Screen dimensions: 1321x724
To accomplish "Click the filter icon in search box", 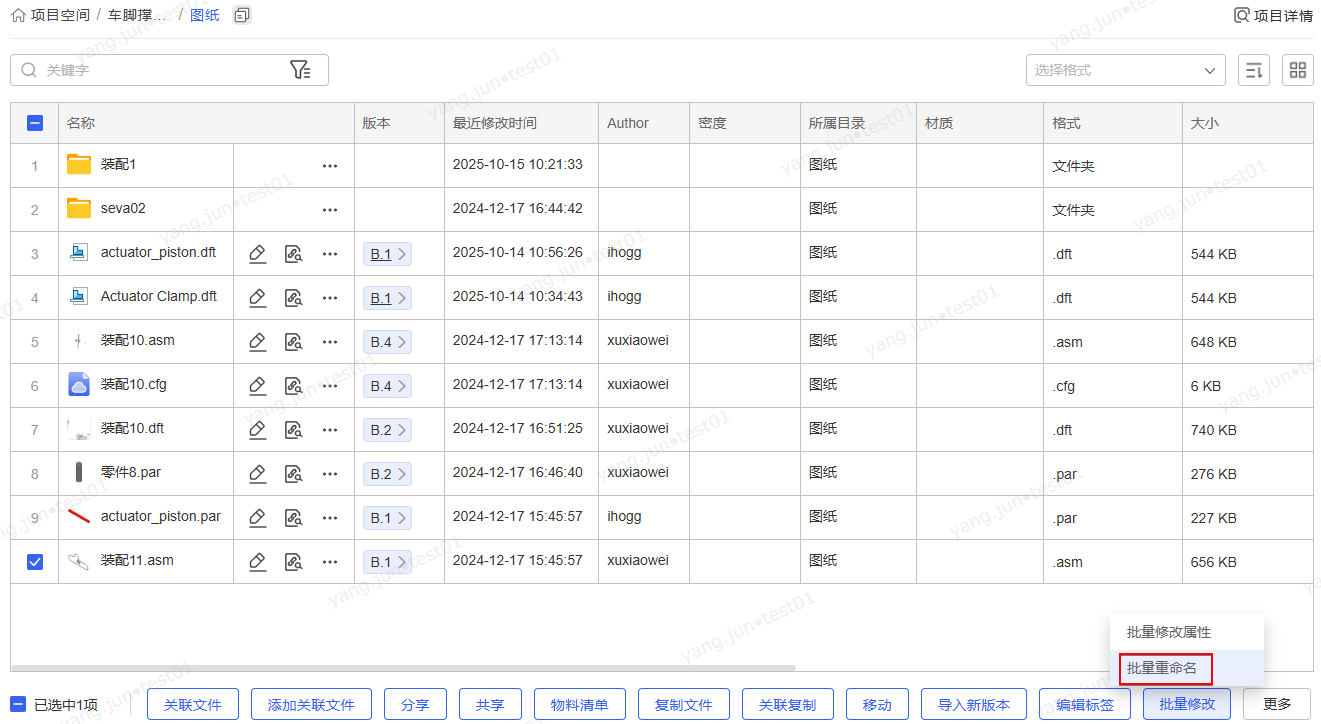I will pos(300,70).
